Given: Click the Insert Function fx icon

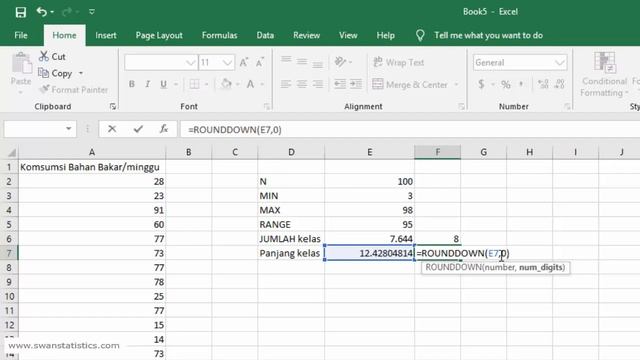Looking at the screenshot, I should pyautogui.click(x=164, y=129).
